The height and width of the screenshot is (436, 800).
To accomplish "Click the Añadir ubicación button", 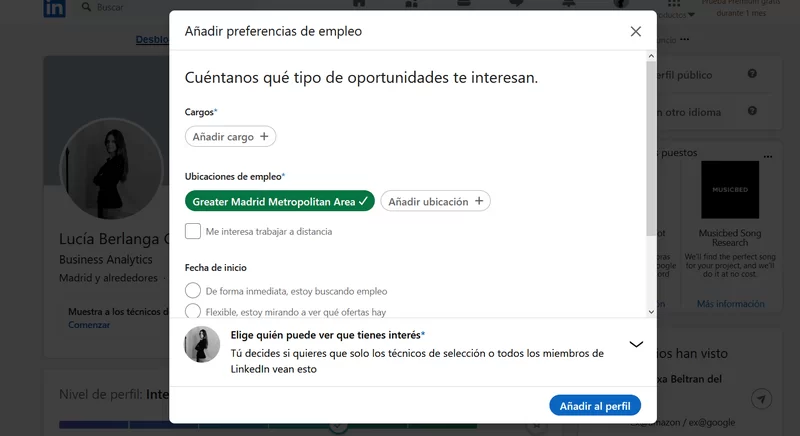I will click(x=435, y=201).
